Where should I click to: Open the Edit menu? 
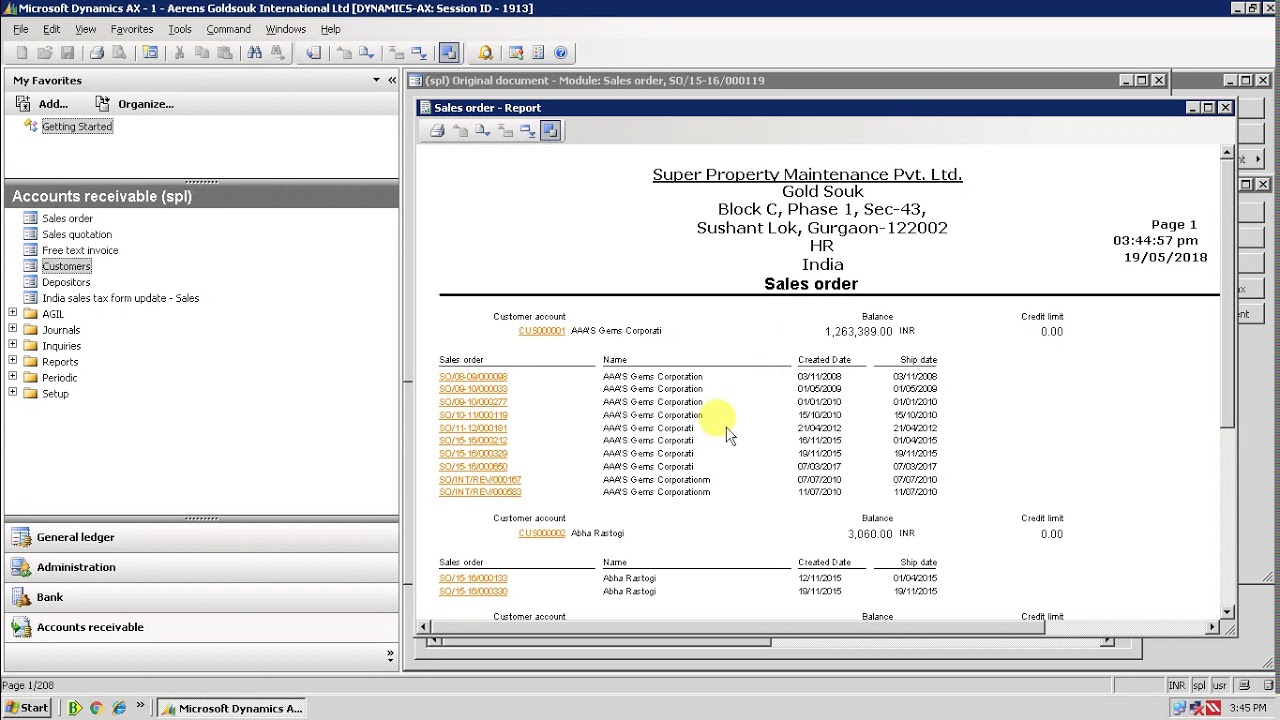51,29
